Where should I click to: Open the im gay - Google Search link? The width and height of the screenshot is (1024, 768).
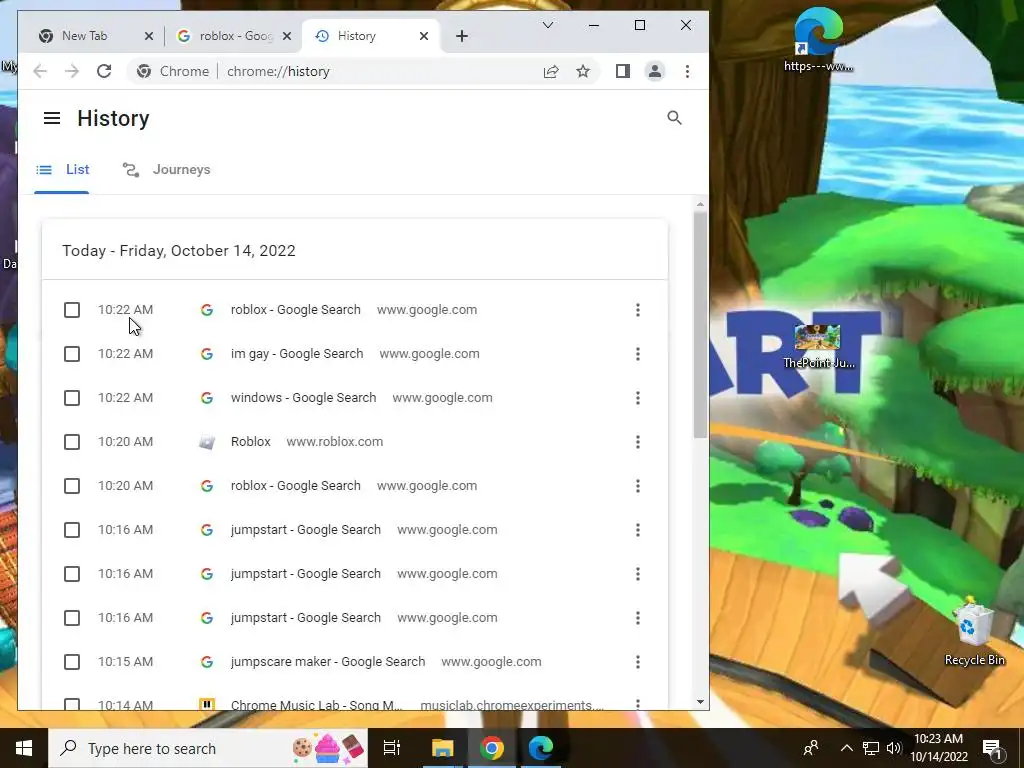click(296, 354)
